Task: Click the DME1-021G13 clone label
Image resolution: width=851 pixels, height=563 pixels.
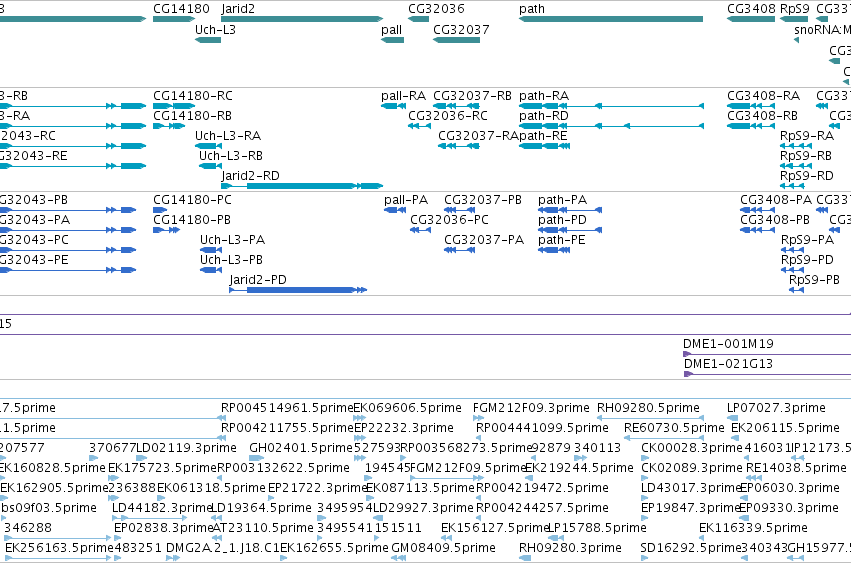Action: click(x=728, y=363)
